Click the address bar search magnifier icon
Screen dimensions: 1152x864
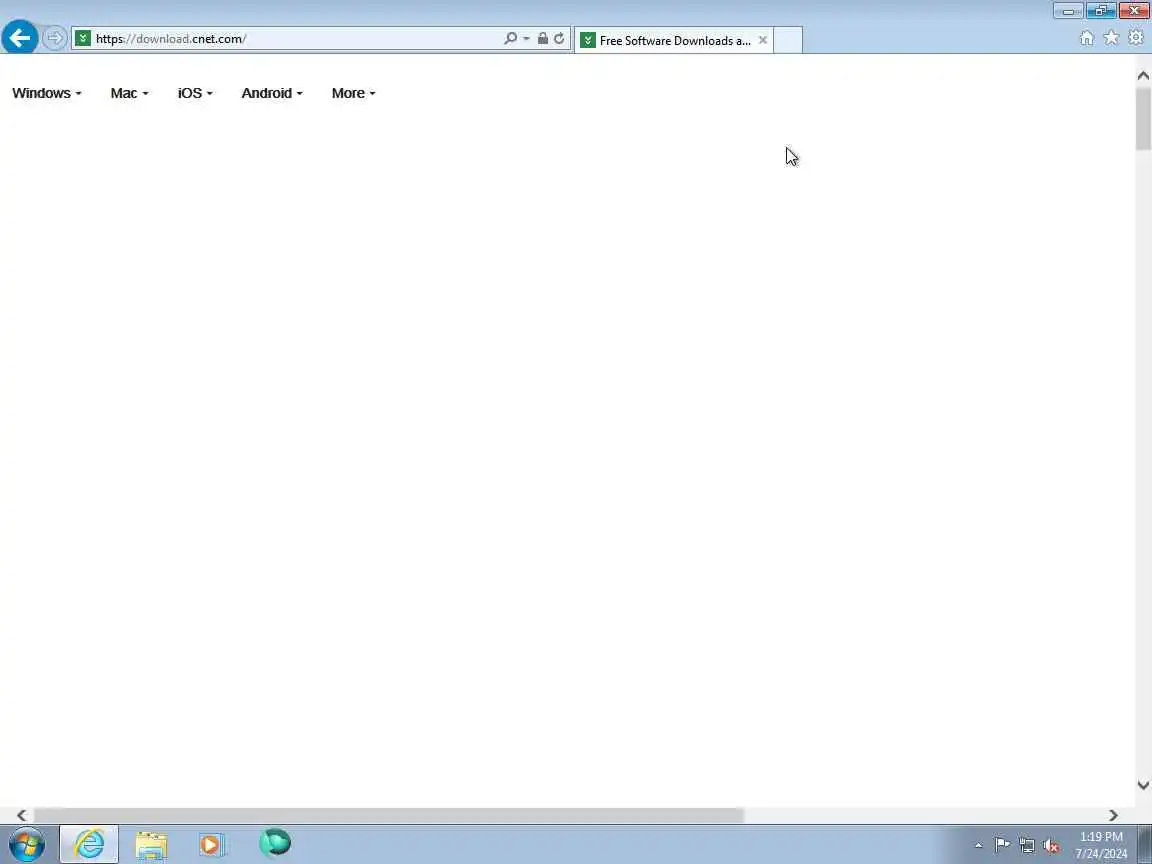click(510, 38)
